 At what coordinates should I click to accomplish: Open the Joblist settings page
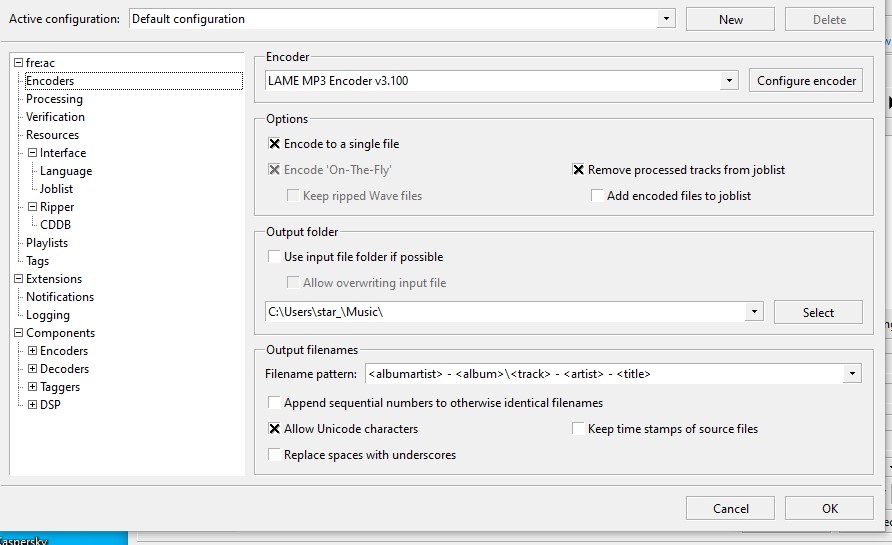[56, 189]
